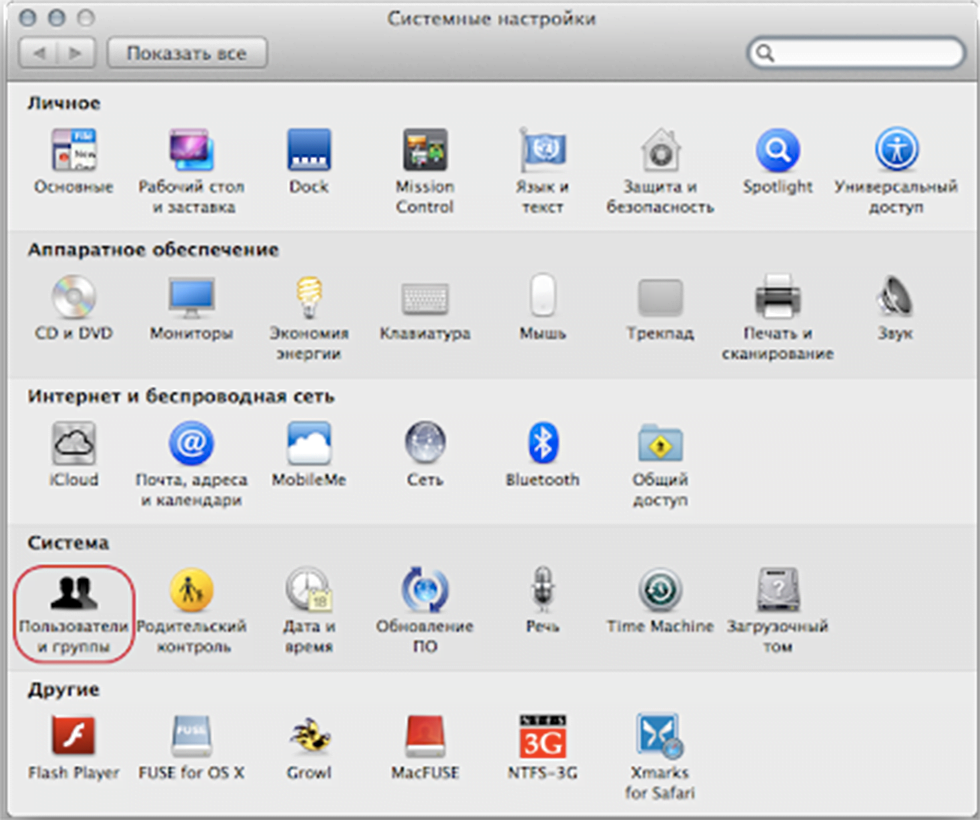Go forward with the right arrow button
This screenshot has width=980, height=820.
[x=76, y=53]
